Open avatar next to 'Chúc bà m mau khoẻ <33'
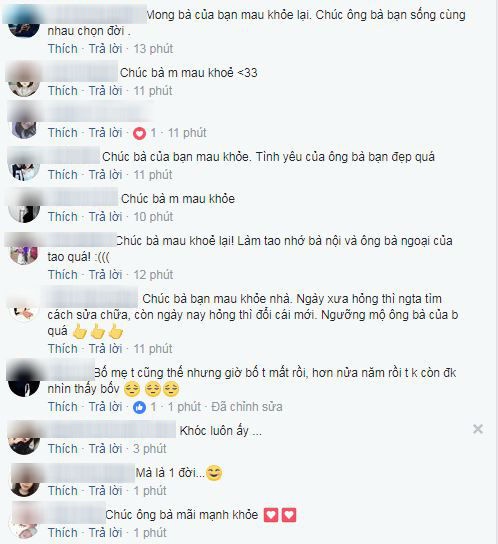The height and width of the screenshot is (544, 498). click(x=24, y=79)
